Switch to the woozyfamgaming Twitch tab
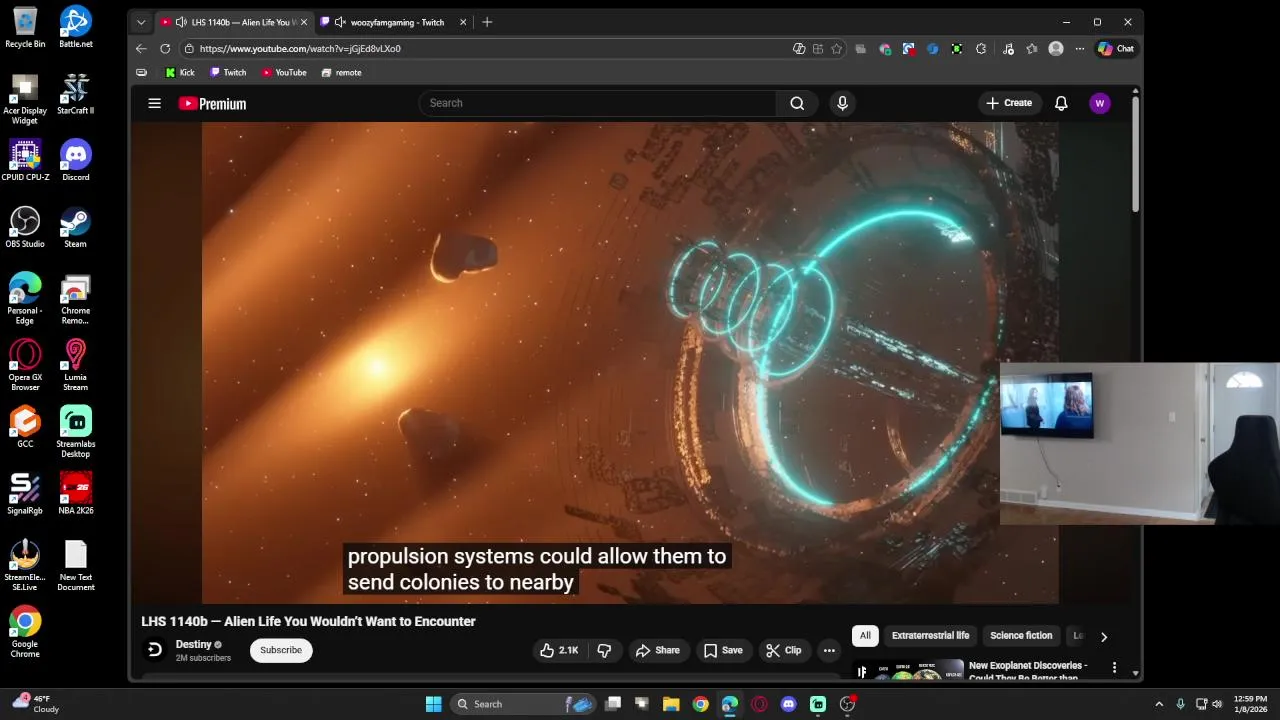Screen dimensions: 1280x720 [x=392, y=22]
